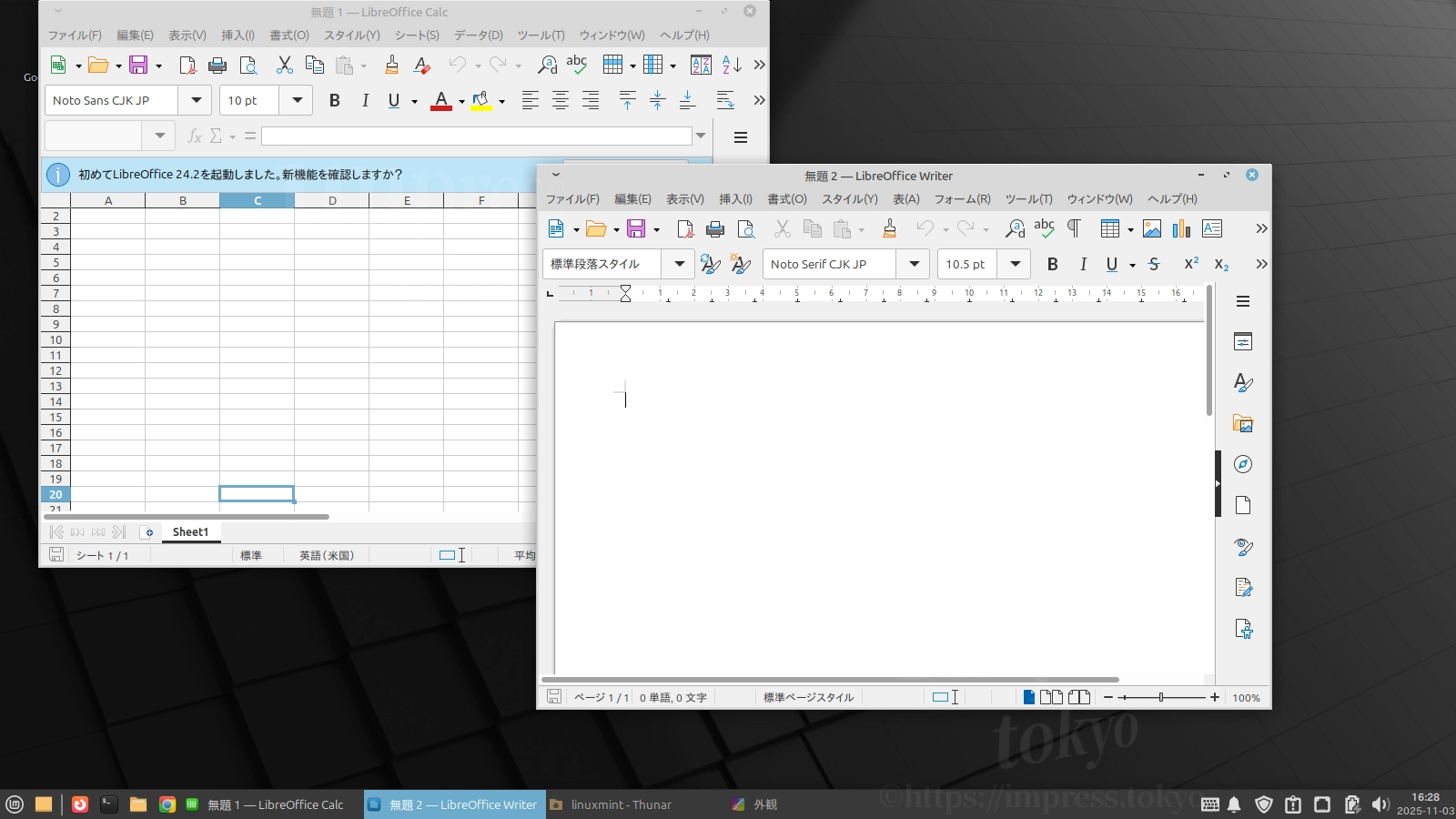Open ファイル(F) menu in Calc
Viewport: 1456px width, 819px height.
coord(75,35)
